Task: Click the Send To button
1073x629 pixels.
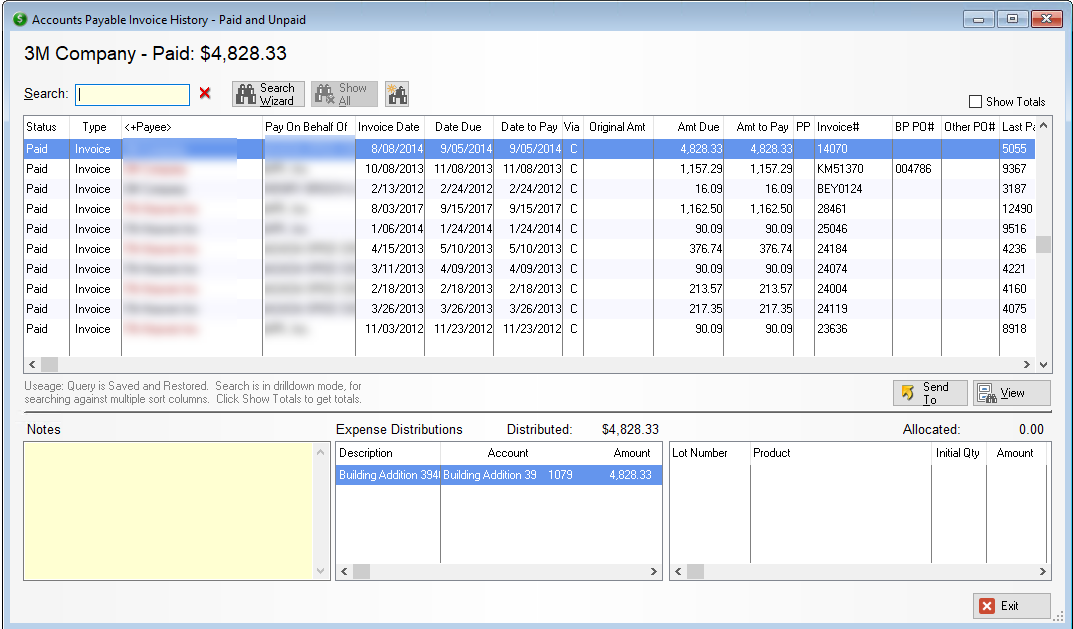Action: tap(930, 393)
